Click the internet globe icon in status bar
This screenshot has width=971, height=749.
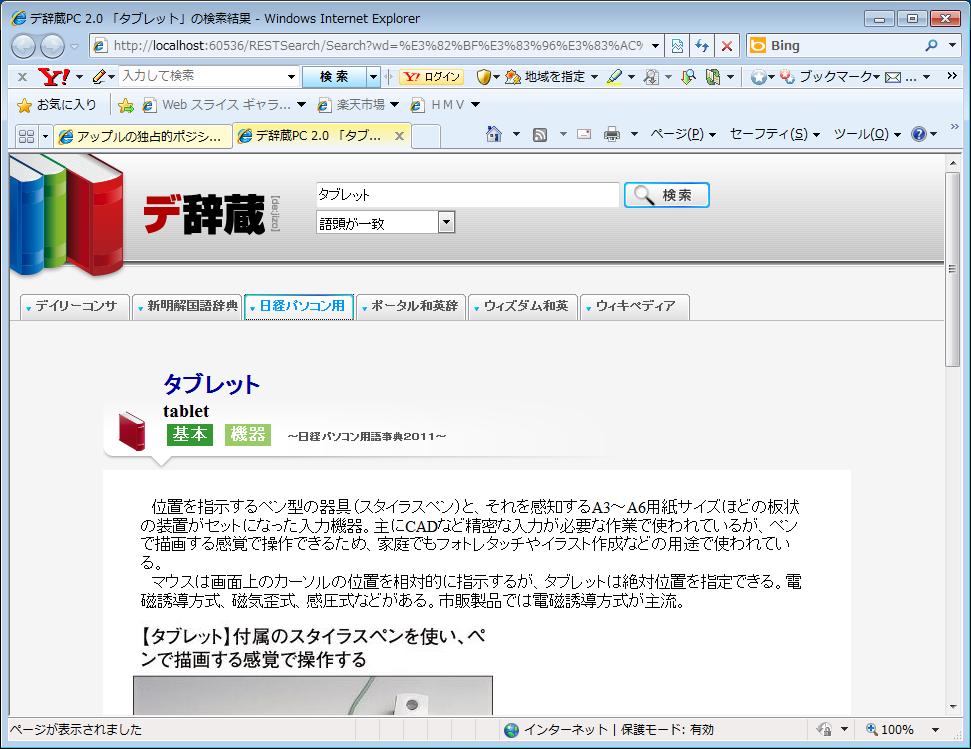pyautogui.click(x=512, y=730)
